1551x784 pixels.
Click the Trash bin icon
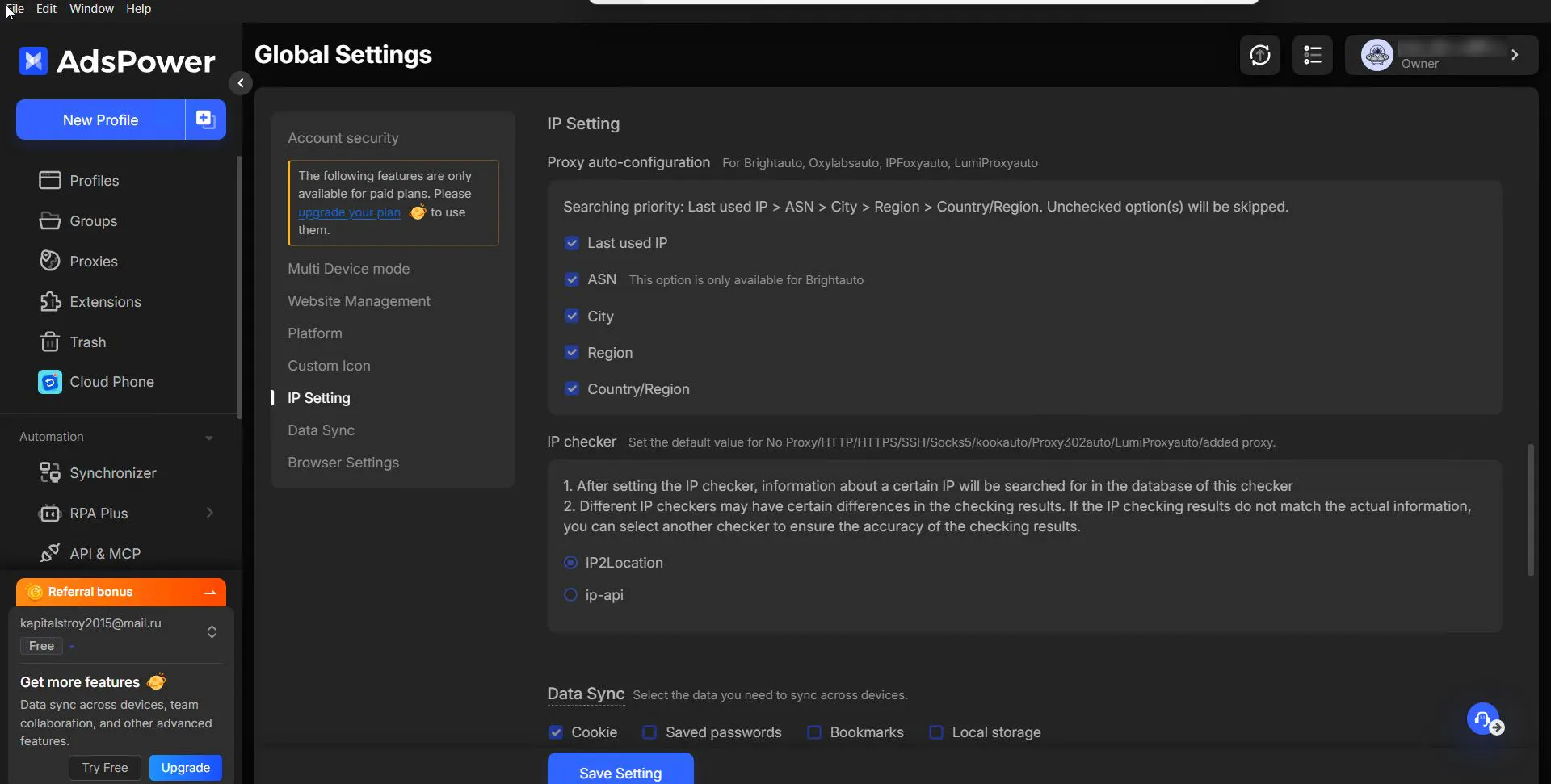pyautogui.click(x=49, y=342)
